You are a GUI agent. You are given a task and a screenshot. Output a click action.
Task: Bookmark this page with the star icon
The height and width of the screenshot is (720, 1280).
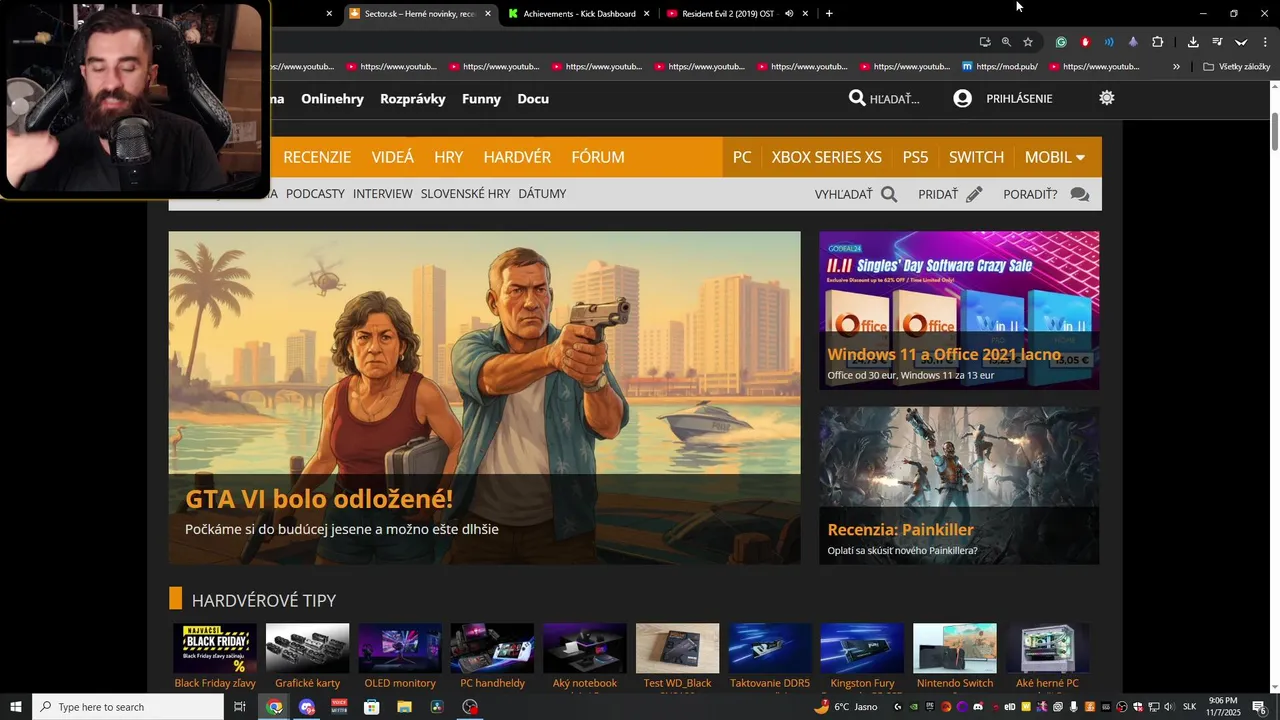pyautogui.click(x=1027, y=42)
